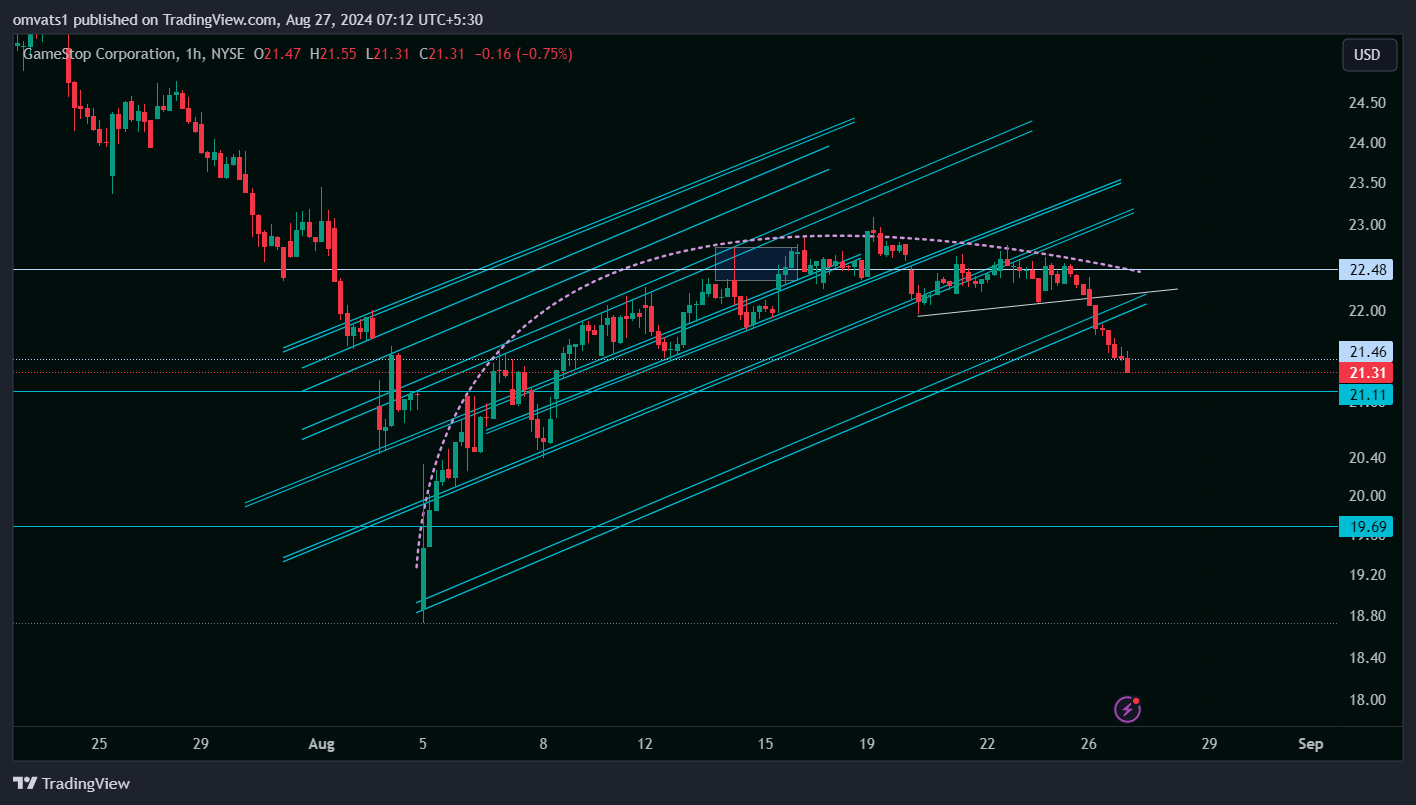Select the 21.46 price label
The height and width of the screenshot is (805, 1416).
click(1365, 351)
